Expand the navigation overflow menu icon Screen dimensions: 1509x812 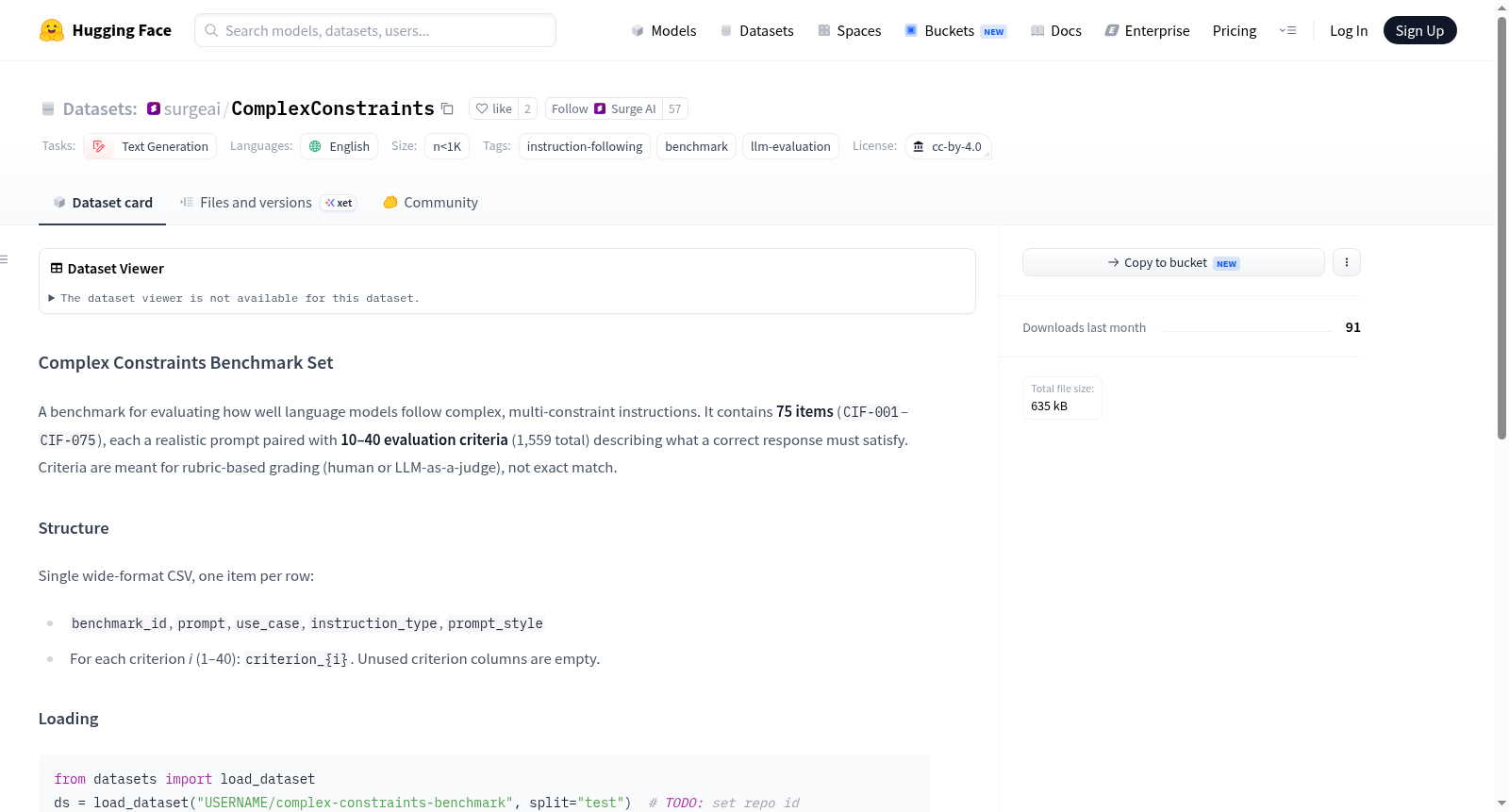click(x=1287, y=30)
